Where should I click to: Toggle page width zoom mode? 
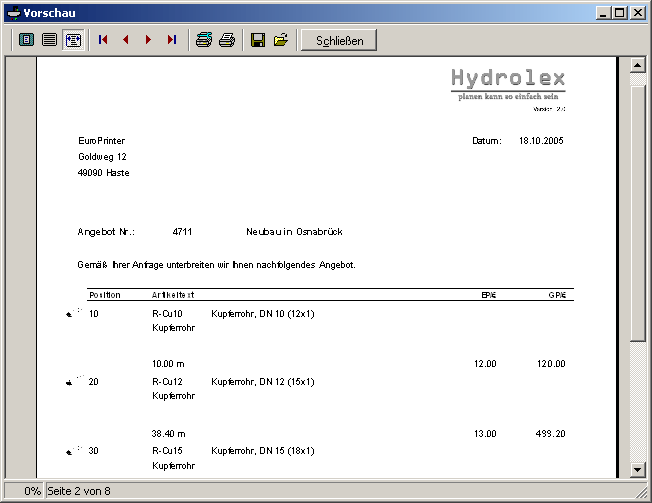[x=73, y=40]
